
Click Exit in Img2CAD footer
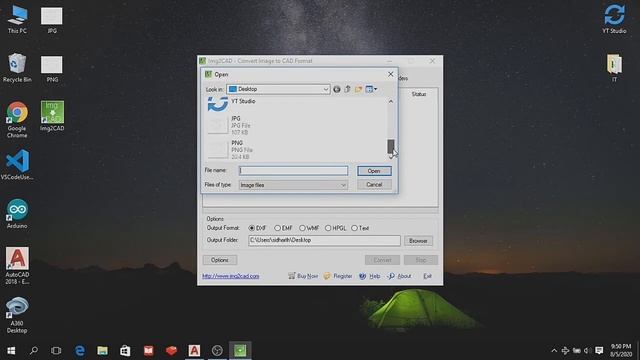coord(427,276)
